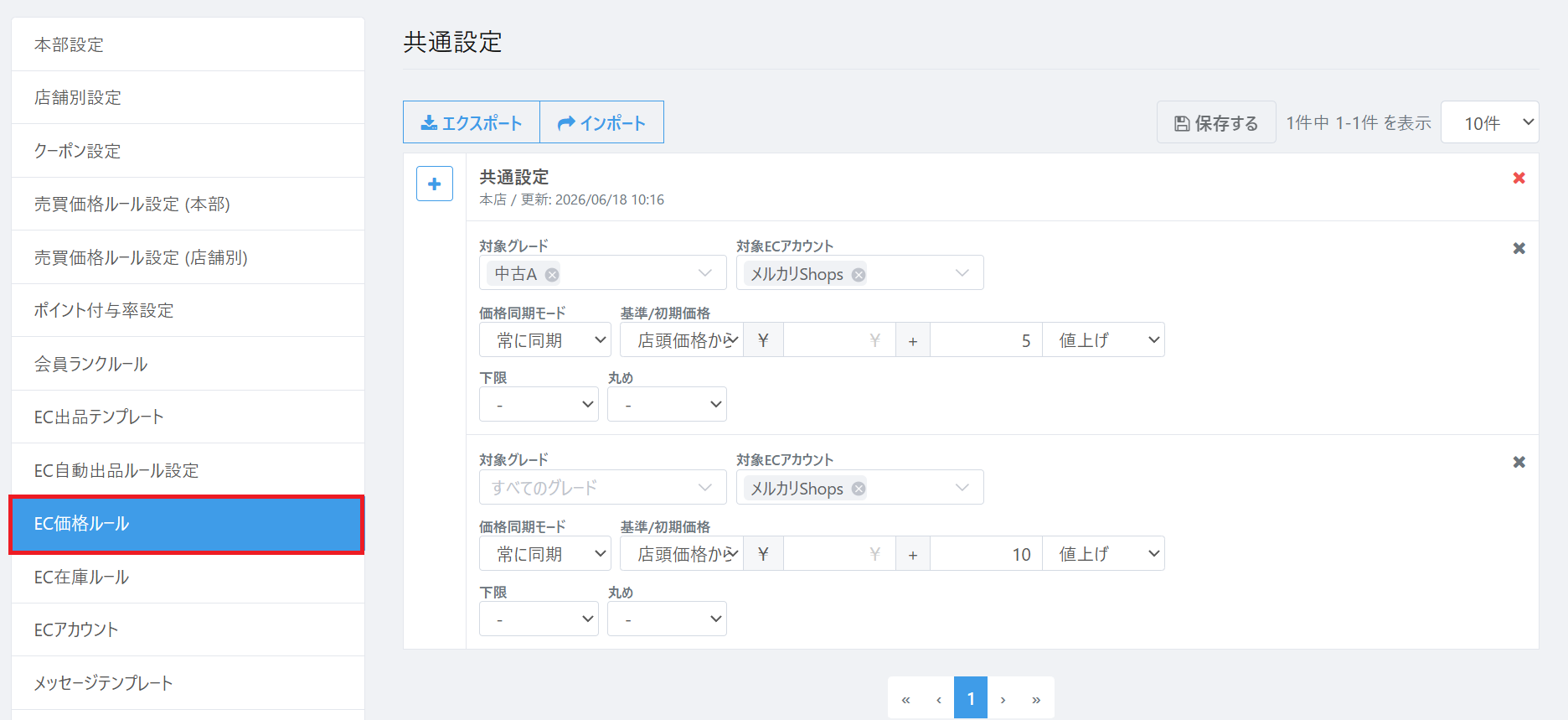This screenshot has height=720, width=1568.
Task: Remove メルカリShops tag in the first rule
Action: coord(859,274)
